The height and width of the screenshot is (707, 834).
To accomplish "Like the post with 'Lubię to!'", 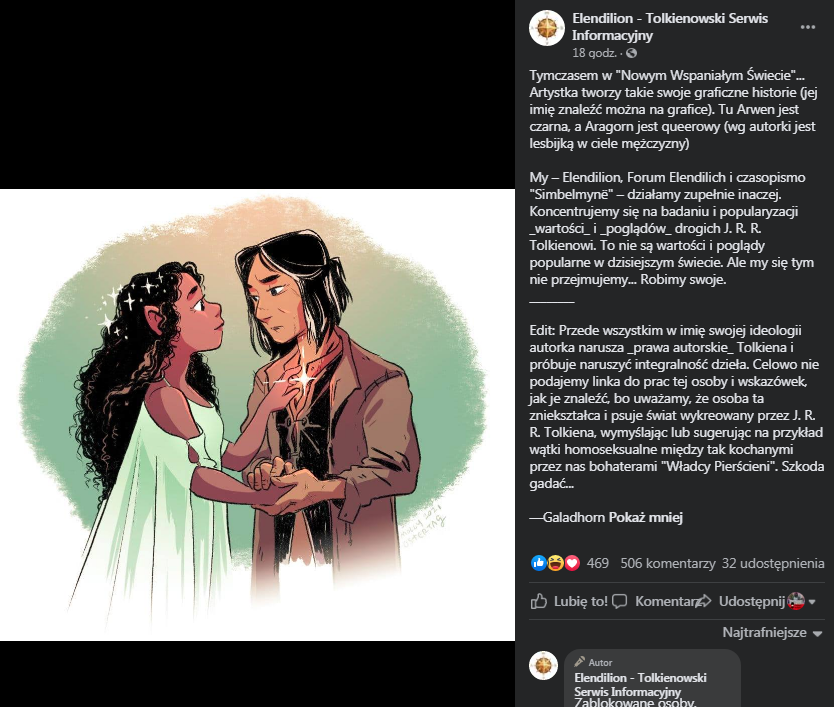I will pyautogui.click(x=569, y=602).
